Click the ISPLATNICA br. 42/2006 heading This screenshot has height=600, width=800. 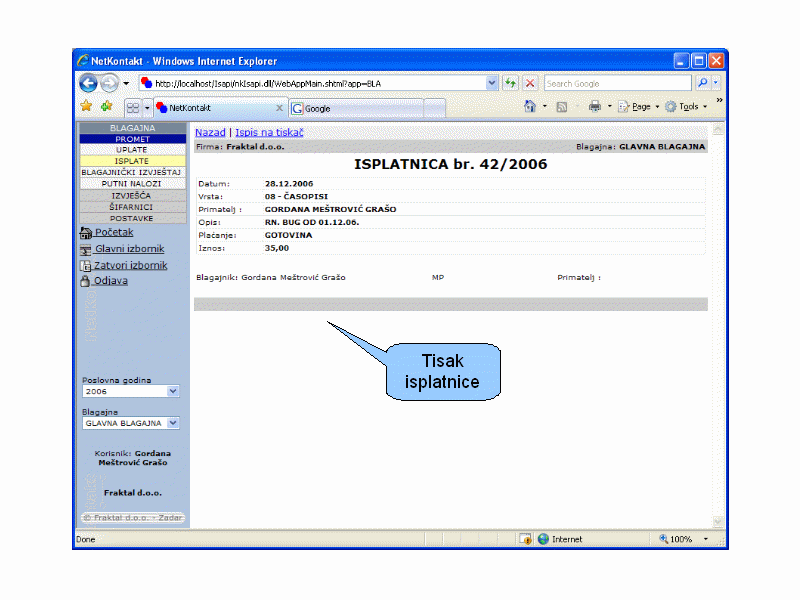[x=451, y=164]
